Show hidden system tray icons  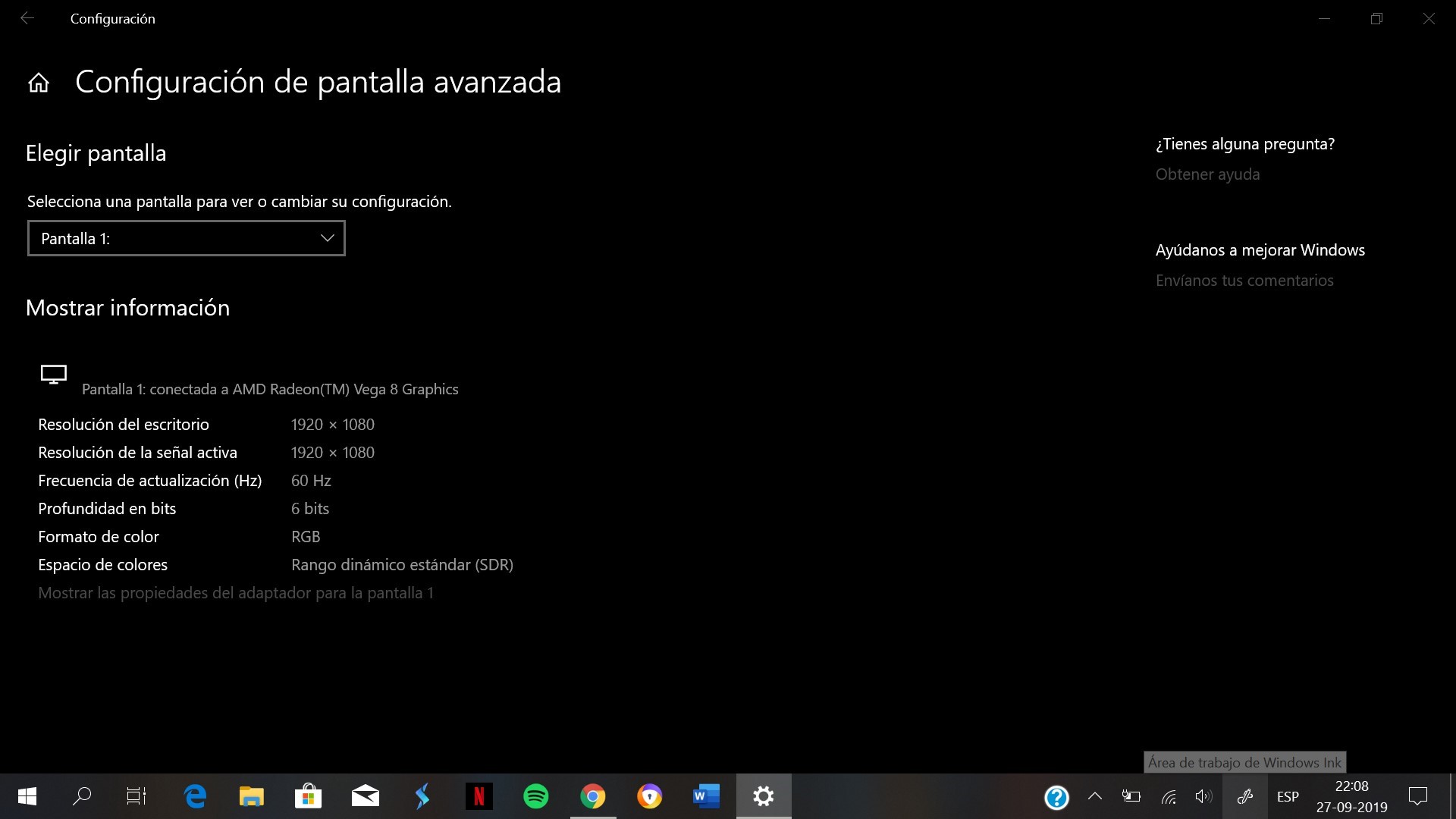1094,796
